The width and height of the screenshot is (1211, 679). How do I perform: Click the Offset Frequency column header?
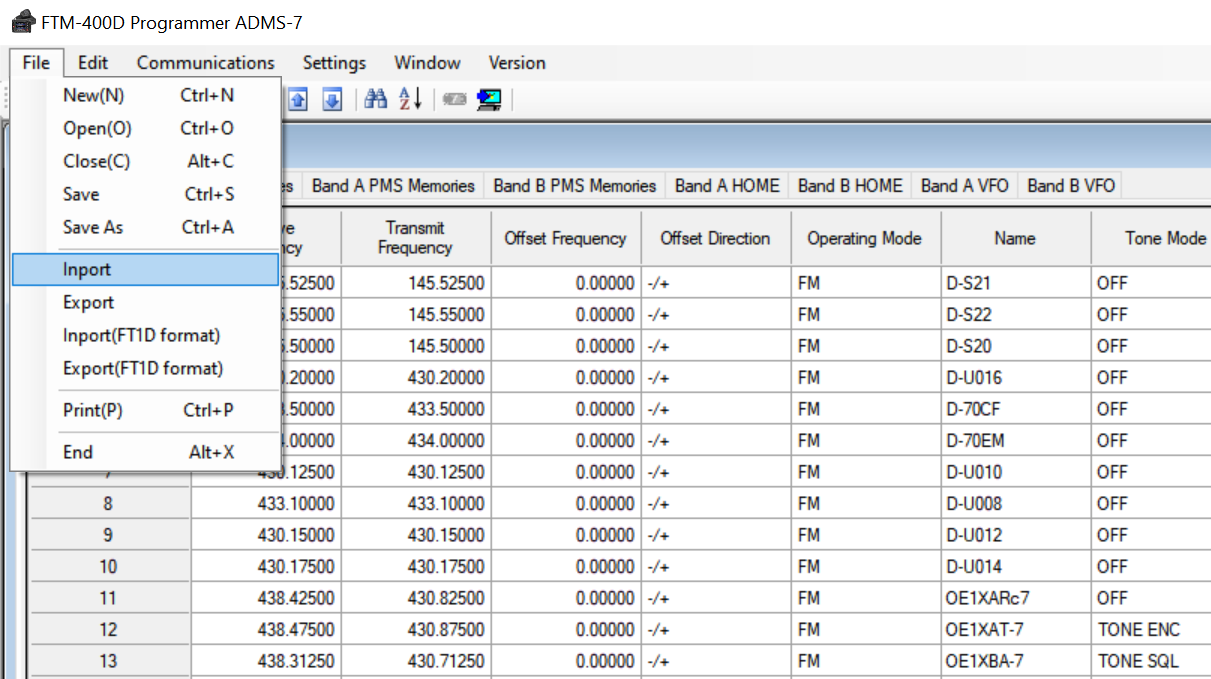566,238
